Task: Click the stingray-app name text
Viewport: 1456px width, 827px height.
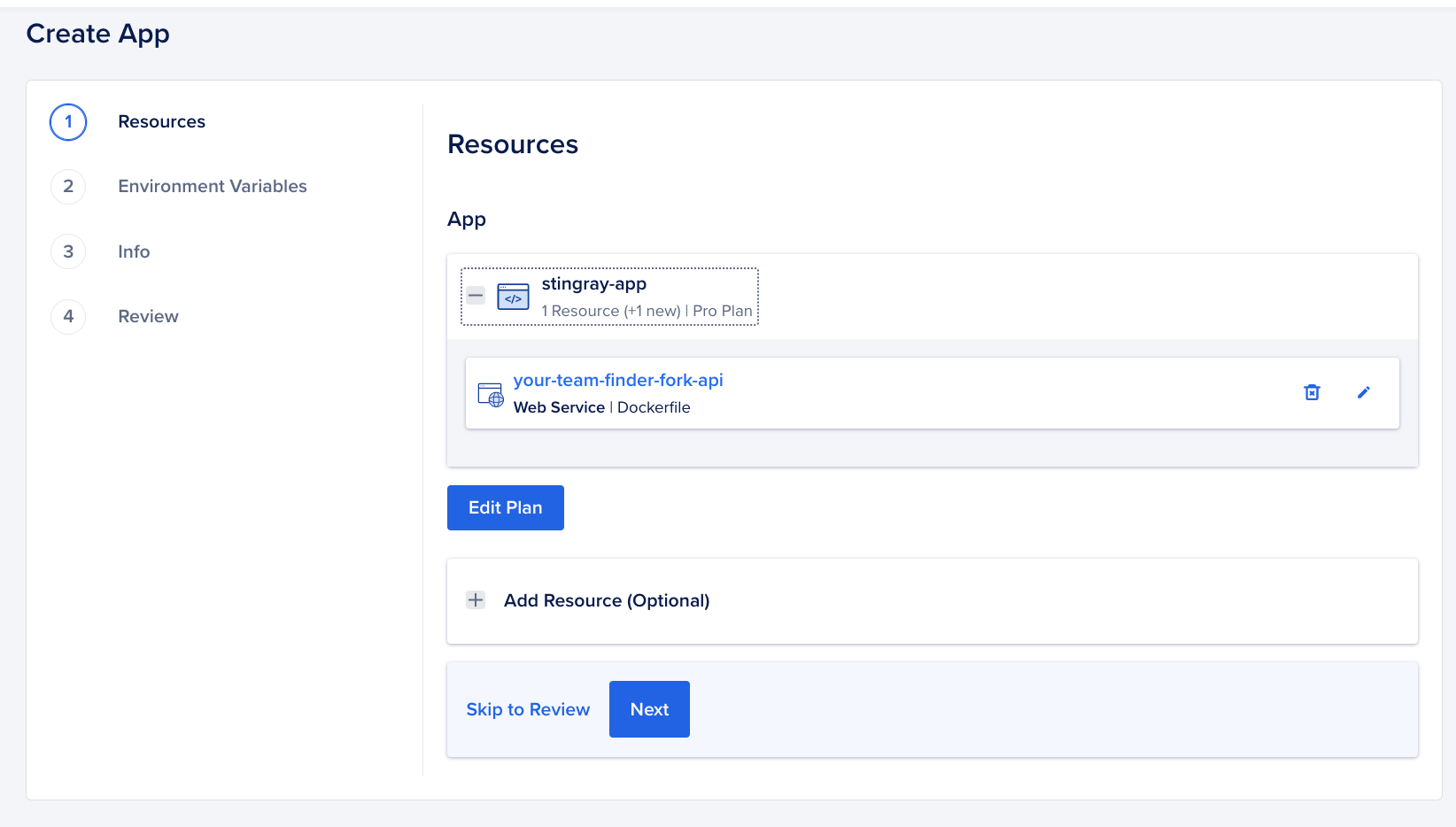Action: [x=594, y=284]
